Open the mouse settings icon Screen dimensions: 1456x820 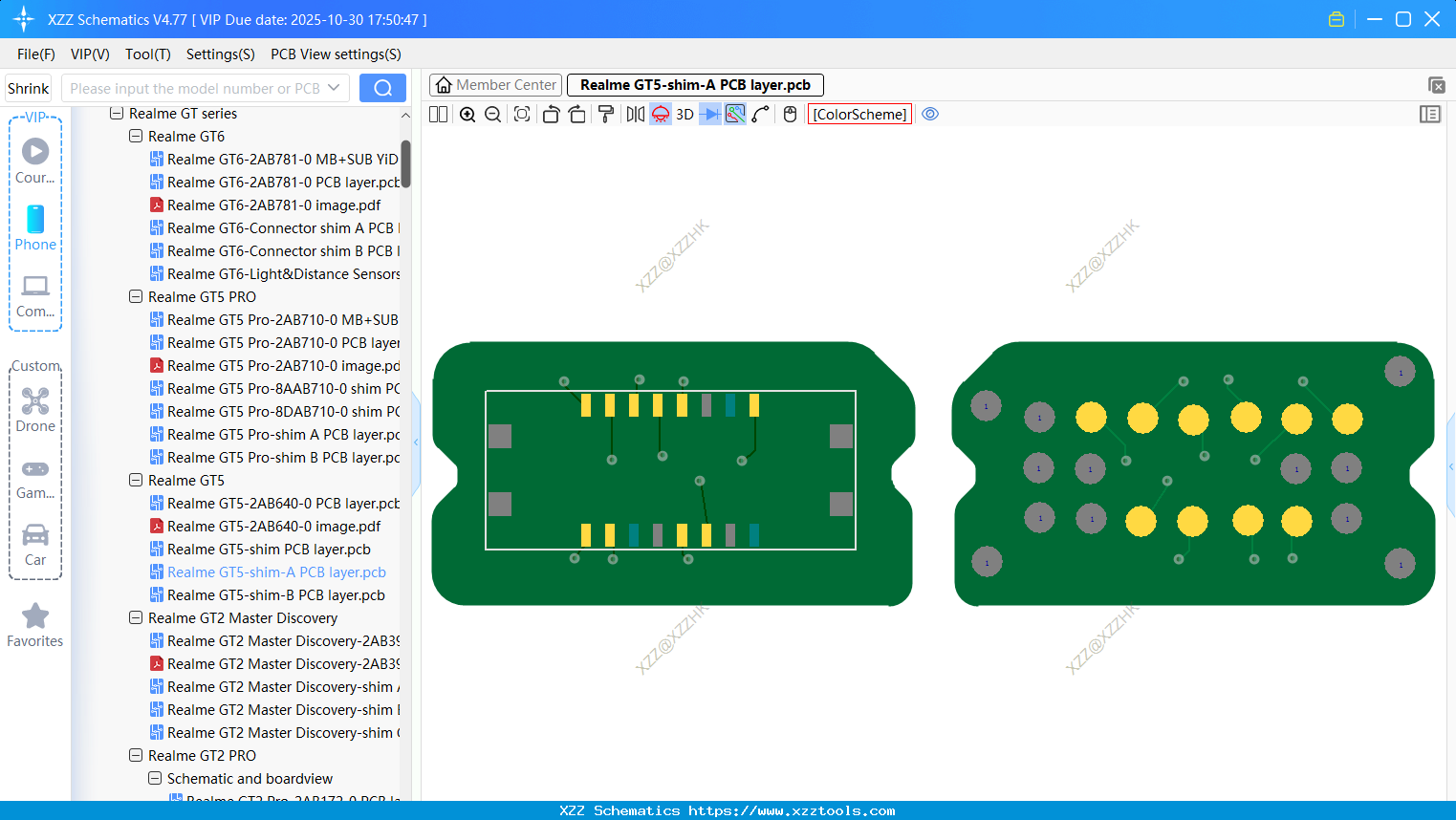[789, 114]
